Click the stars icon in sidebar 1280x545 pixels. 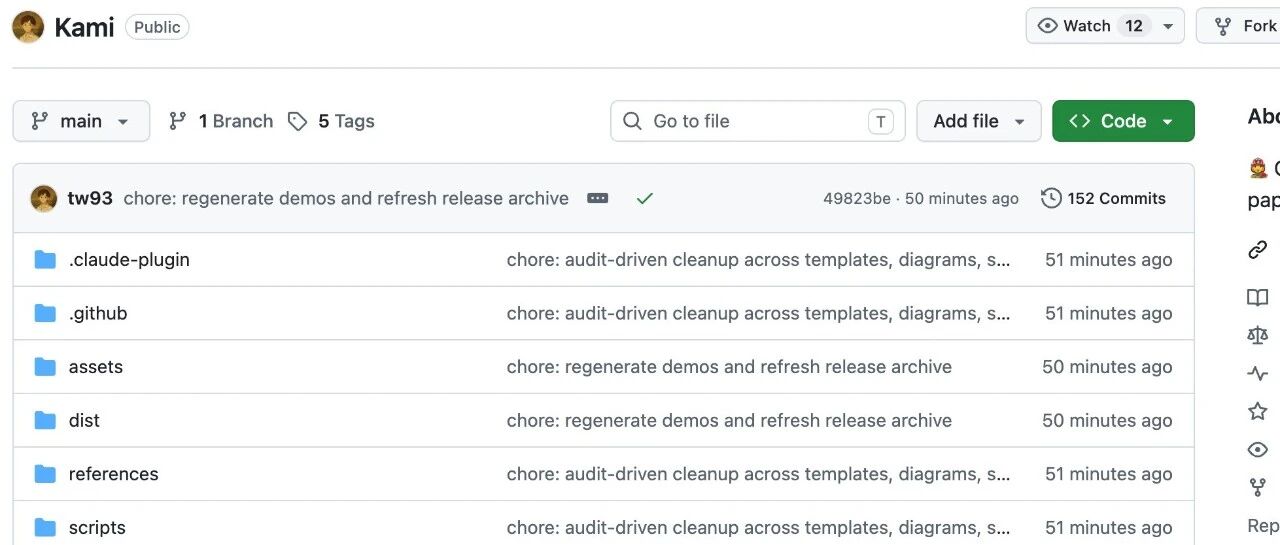tap(1258, 411)
